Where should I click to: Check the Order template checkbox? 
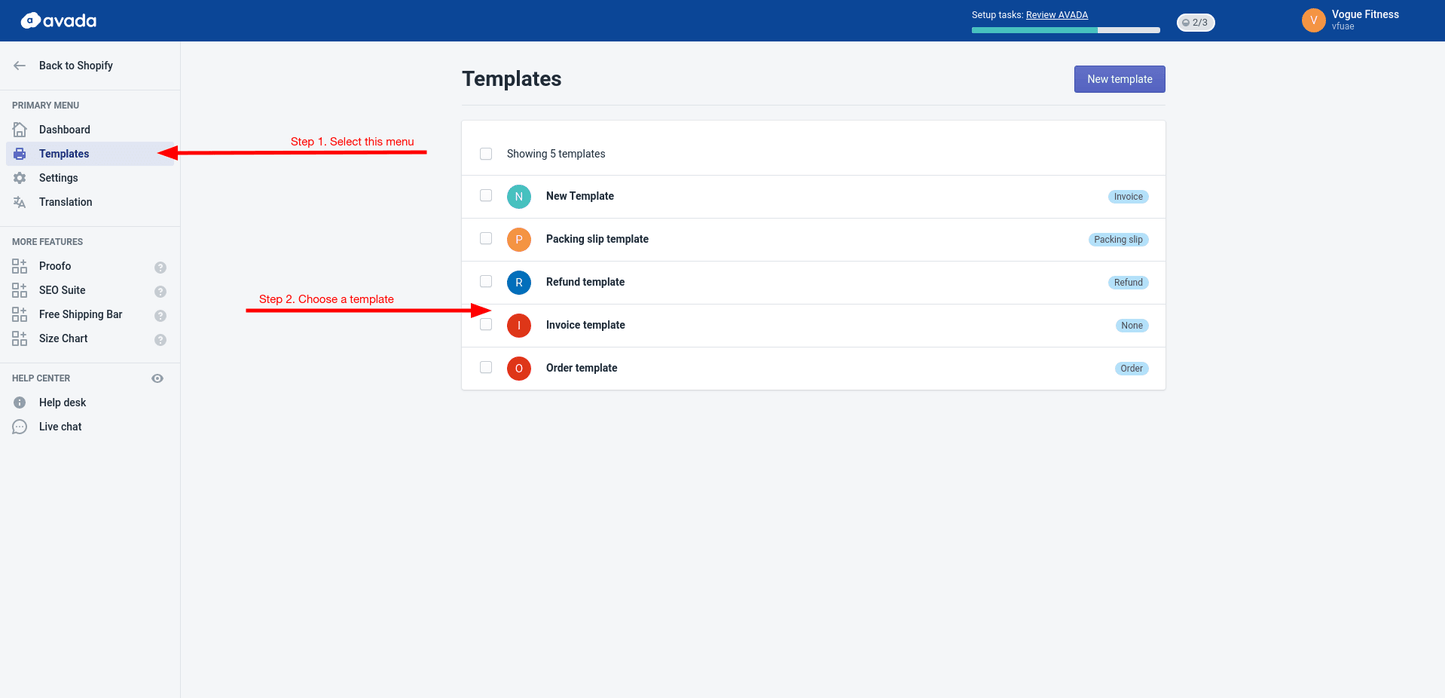click(486, 368)
